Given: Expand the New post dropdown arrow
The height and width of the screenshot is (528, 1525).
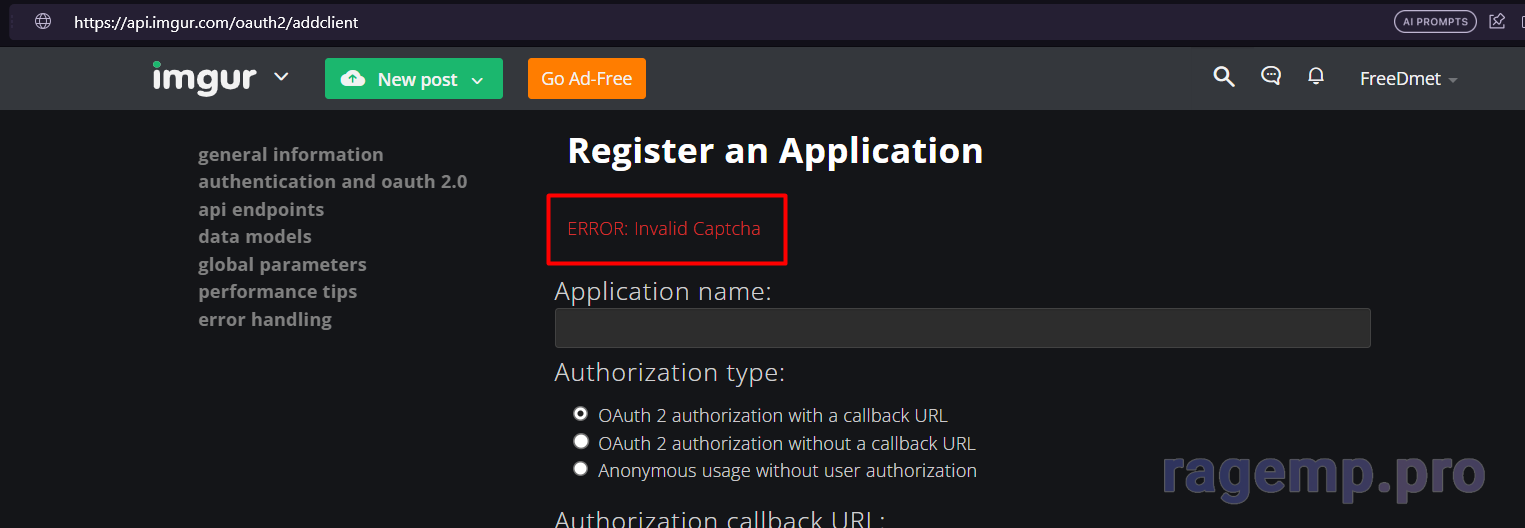Looking at the screenshot, I should coord(478,80).
